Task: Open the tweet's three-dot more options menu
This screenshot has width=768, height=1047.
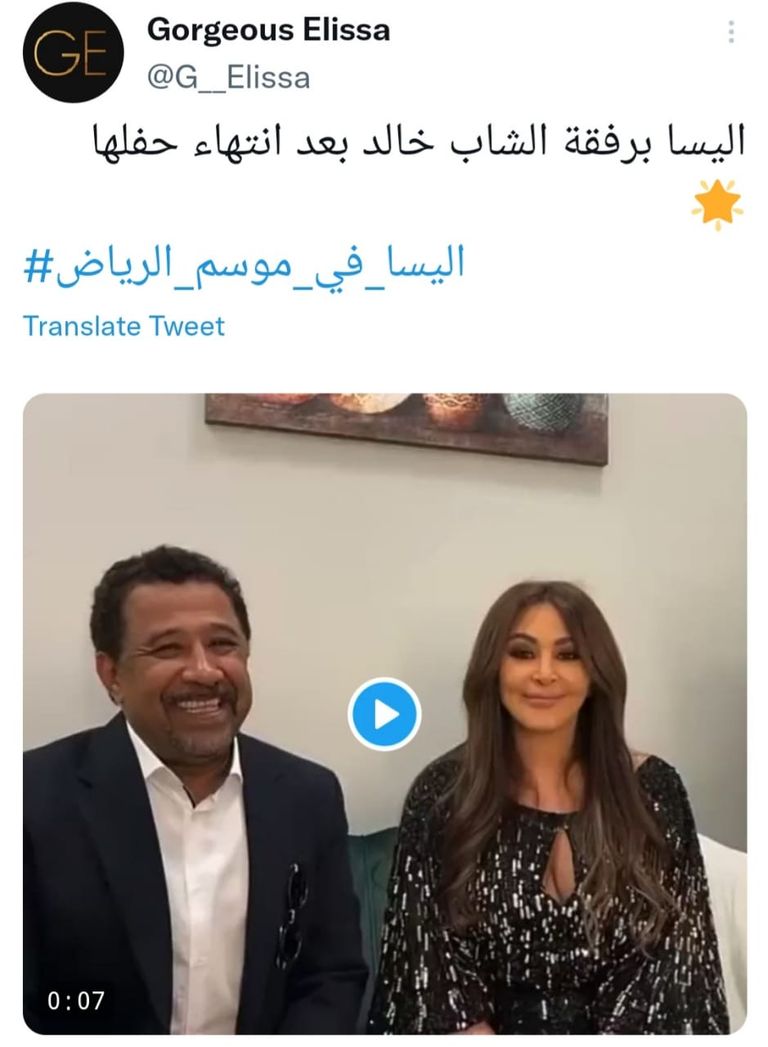Action: [x=731, y=31]
